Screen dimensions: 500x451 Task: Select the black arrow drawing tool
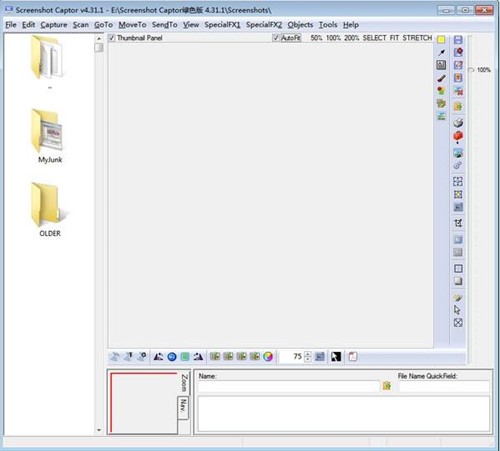tap(441, 52)
